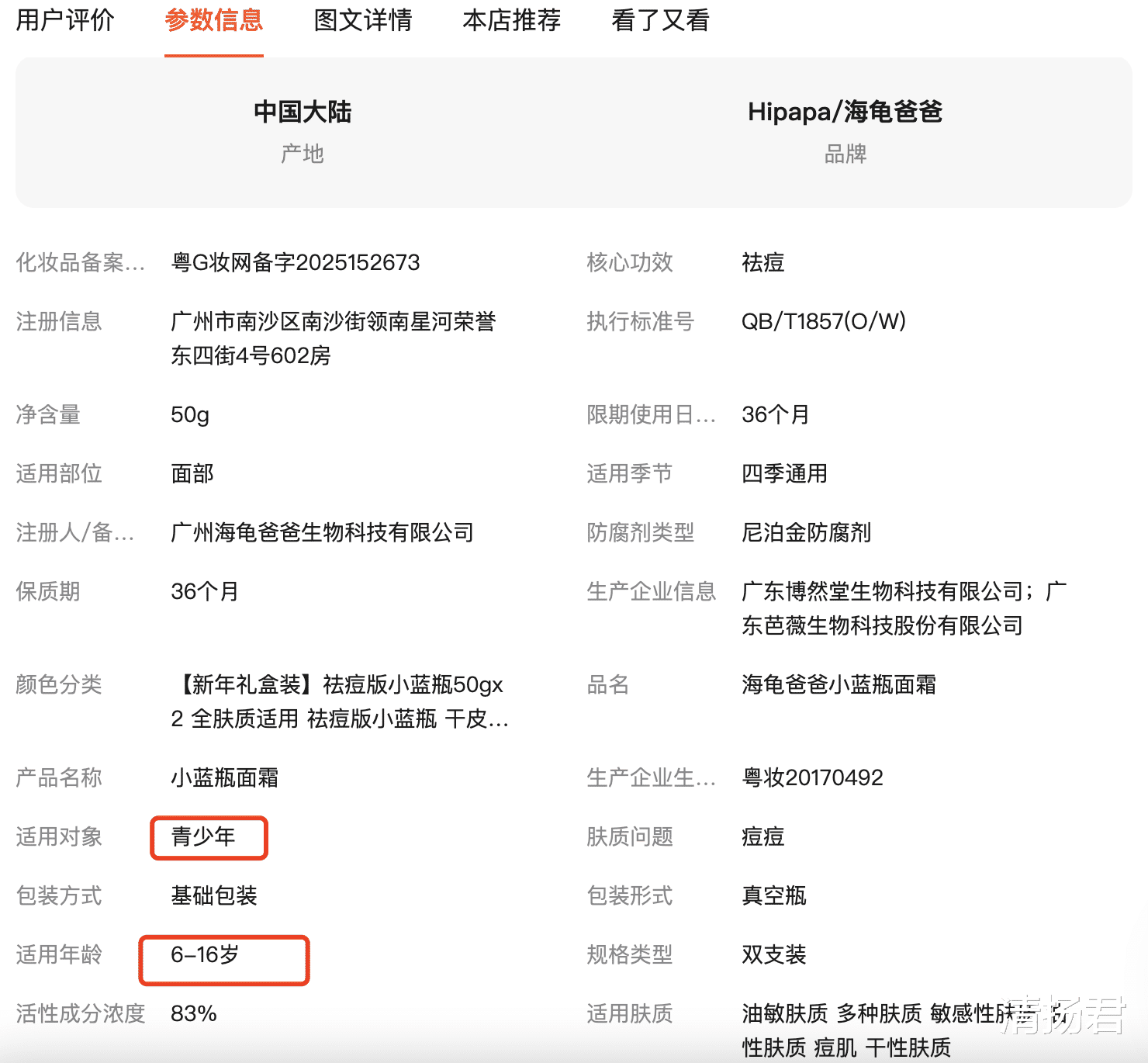
Task: Click the 生产企业信息 label
Action: point(652,591)
